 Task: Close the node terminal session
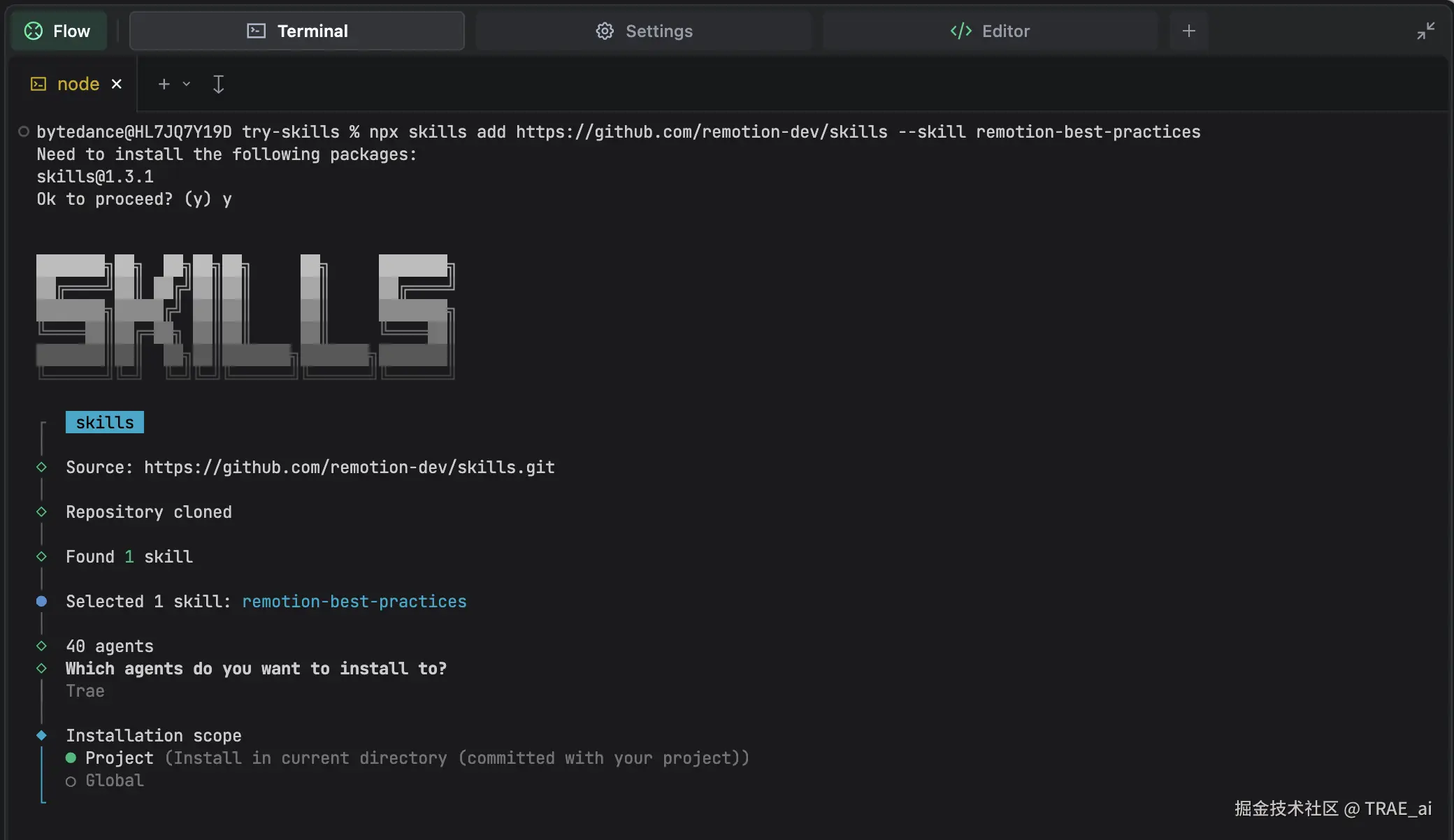point(117,84)
